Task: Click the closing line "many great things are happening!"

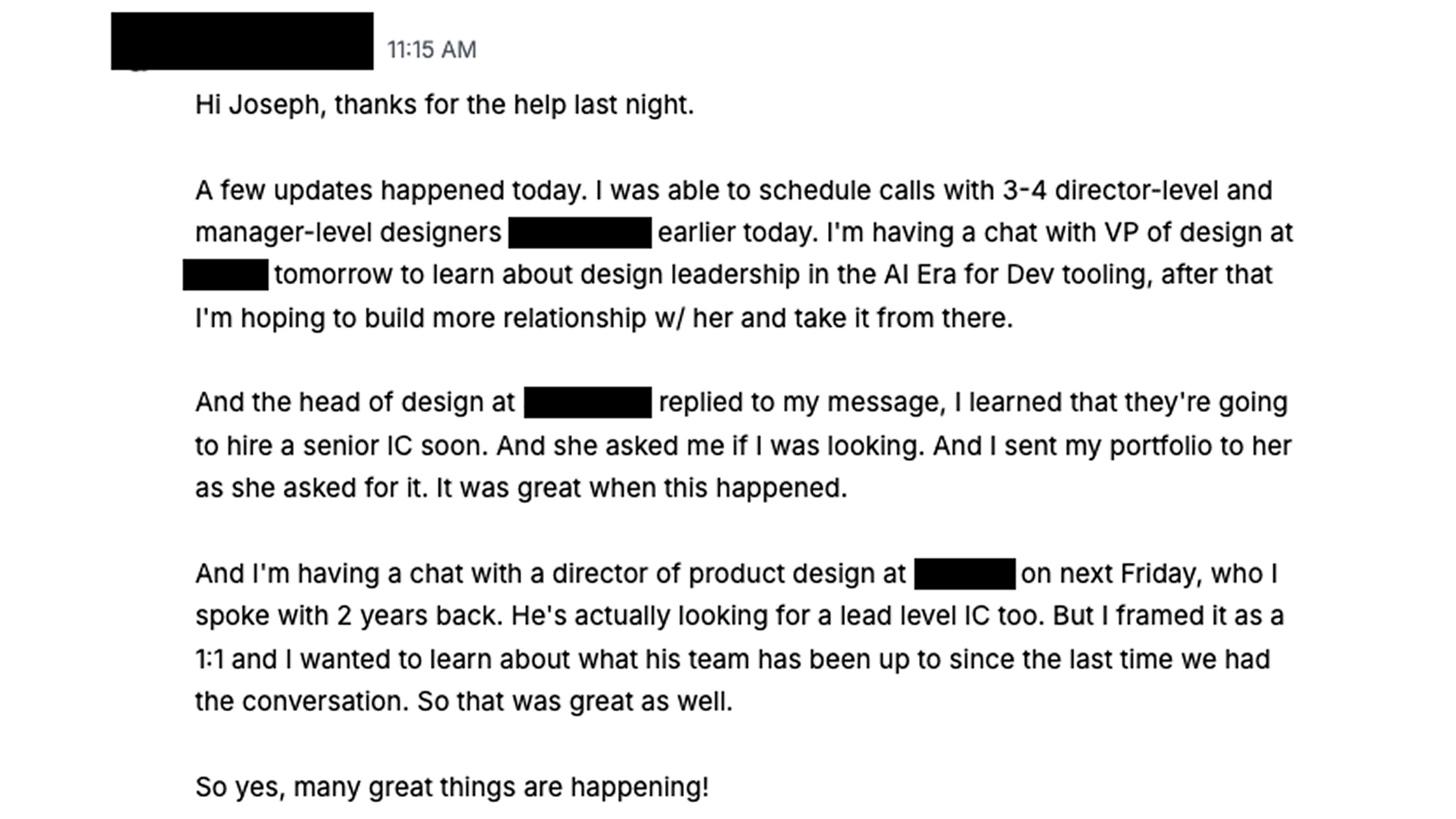Action: click(500, 787)
